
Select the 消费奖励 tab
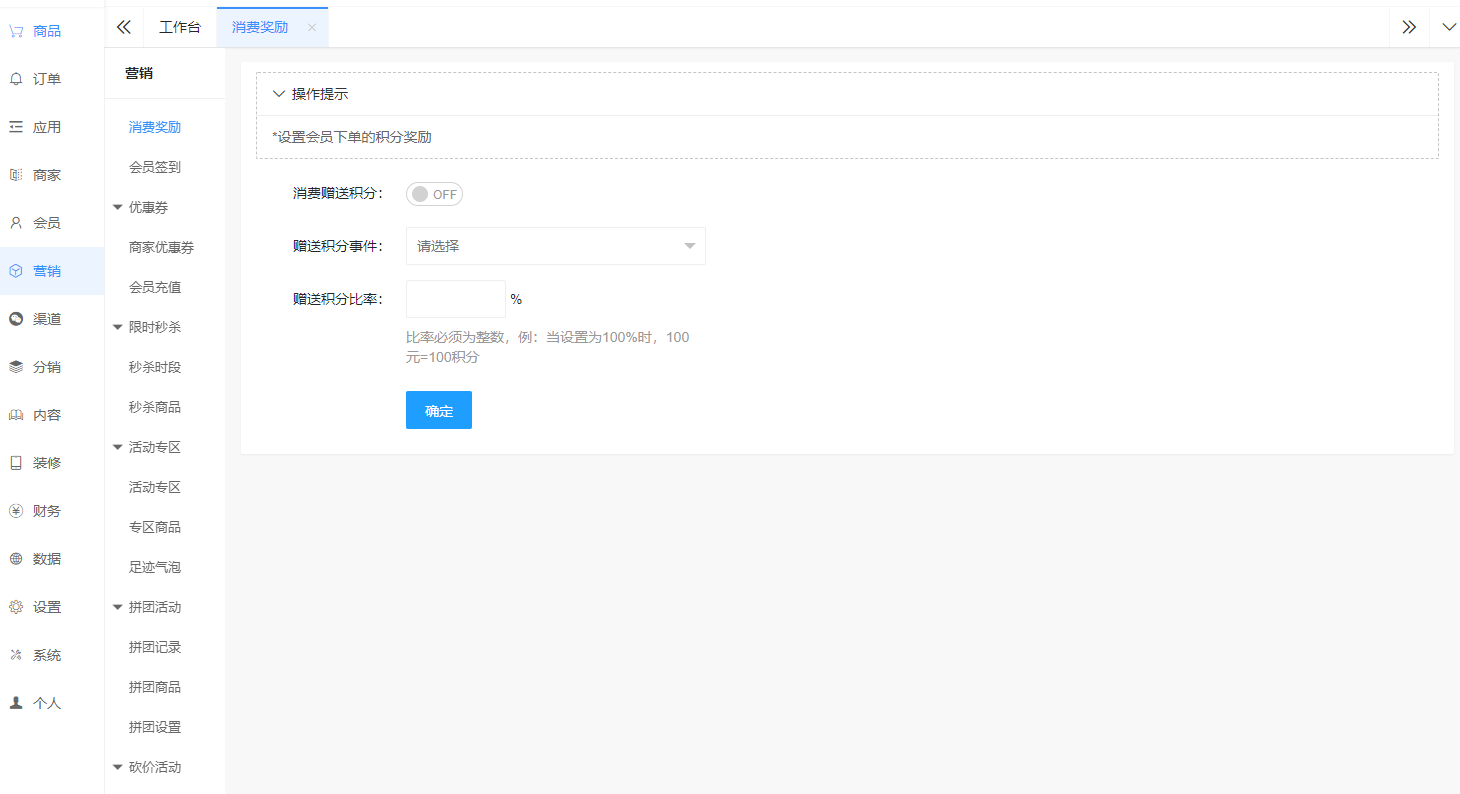260,27
